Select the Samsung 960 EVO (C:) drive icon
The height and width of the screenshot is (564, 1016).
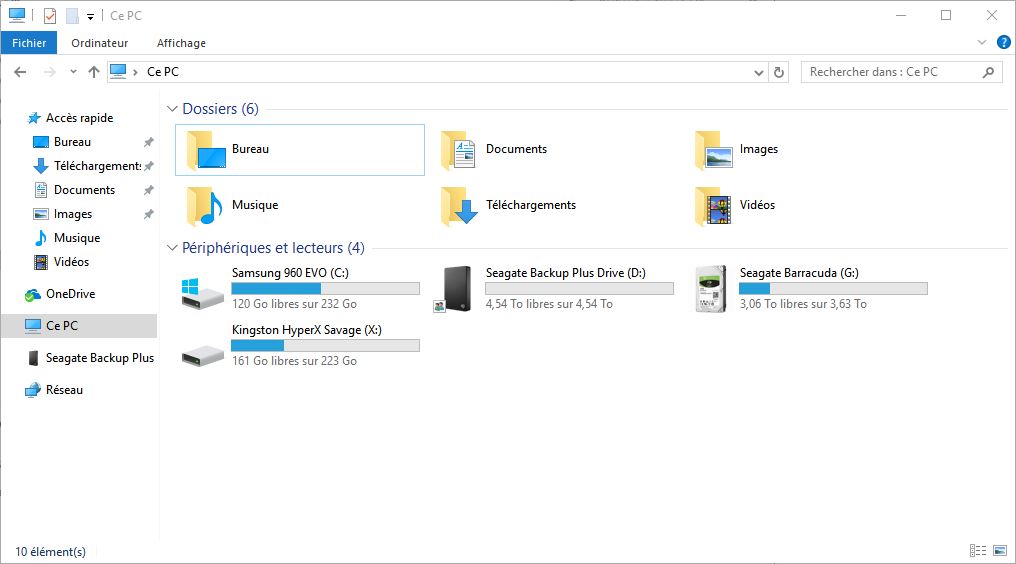(x=202, y=294)
